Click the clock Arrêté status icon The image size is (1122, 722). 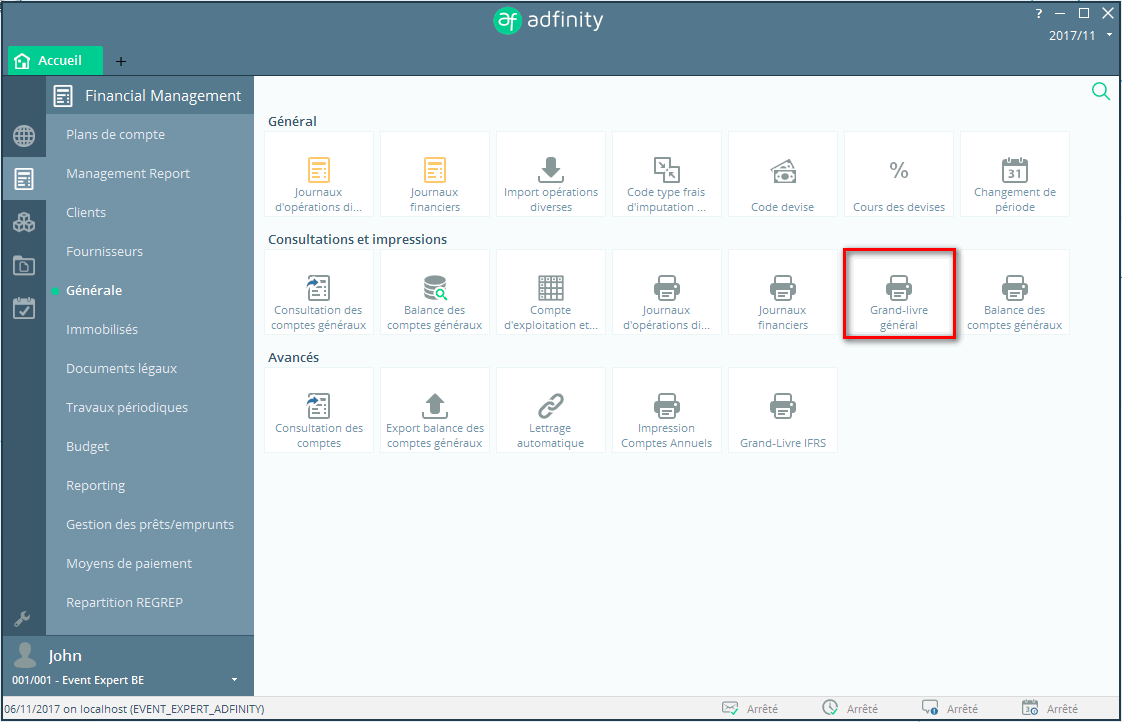click(x=829, y=708)
